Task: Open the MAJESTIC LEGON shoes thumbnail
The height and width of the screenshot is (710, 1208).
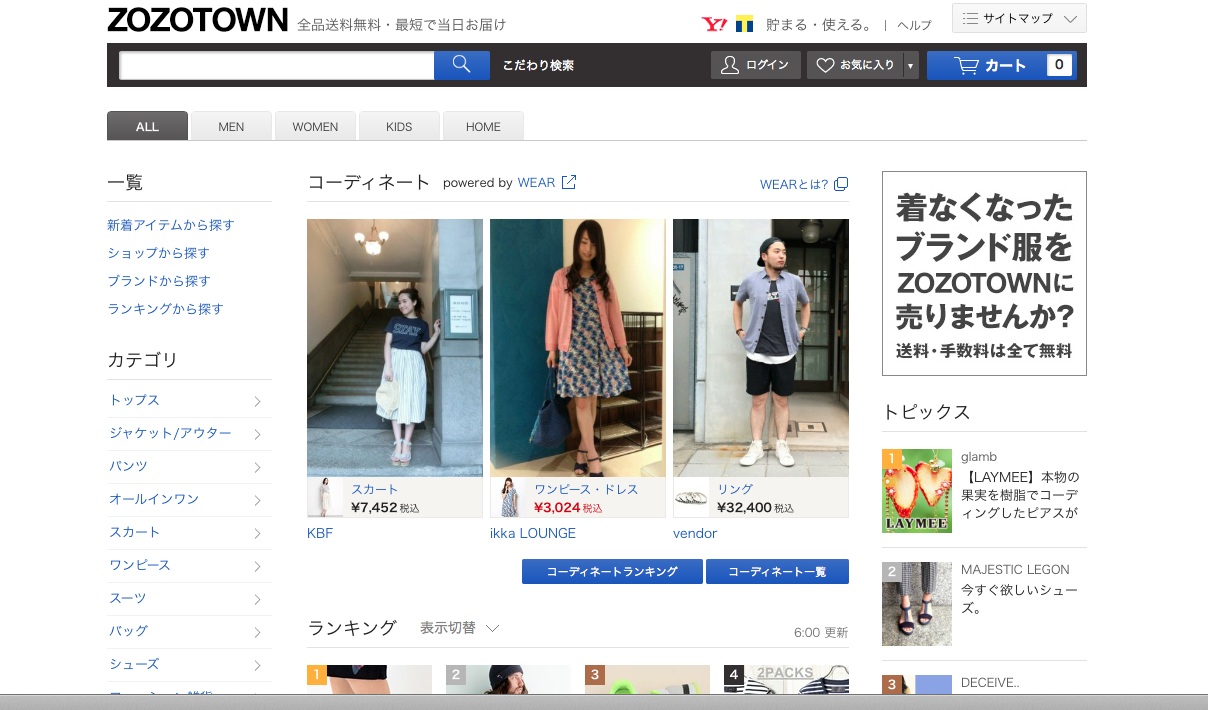Action: coord(917,604)
